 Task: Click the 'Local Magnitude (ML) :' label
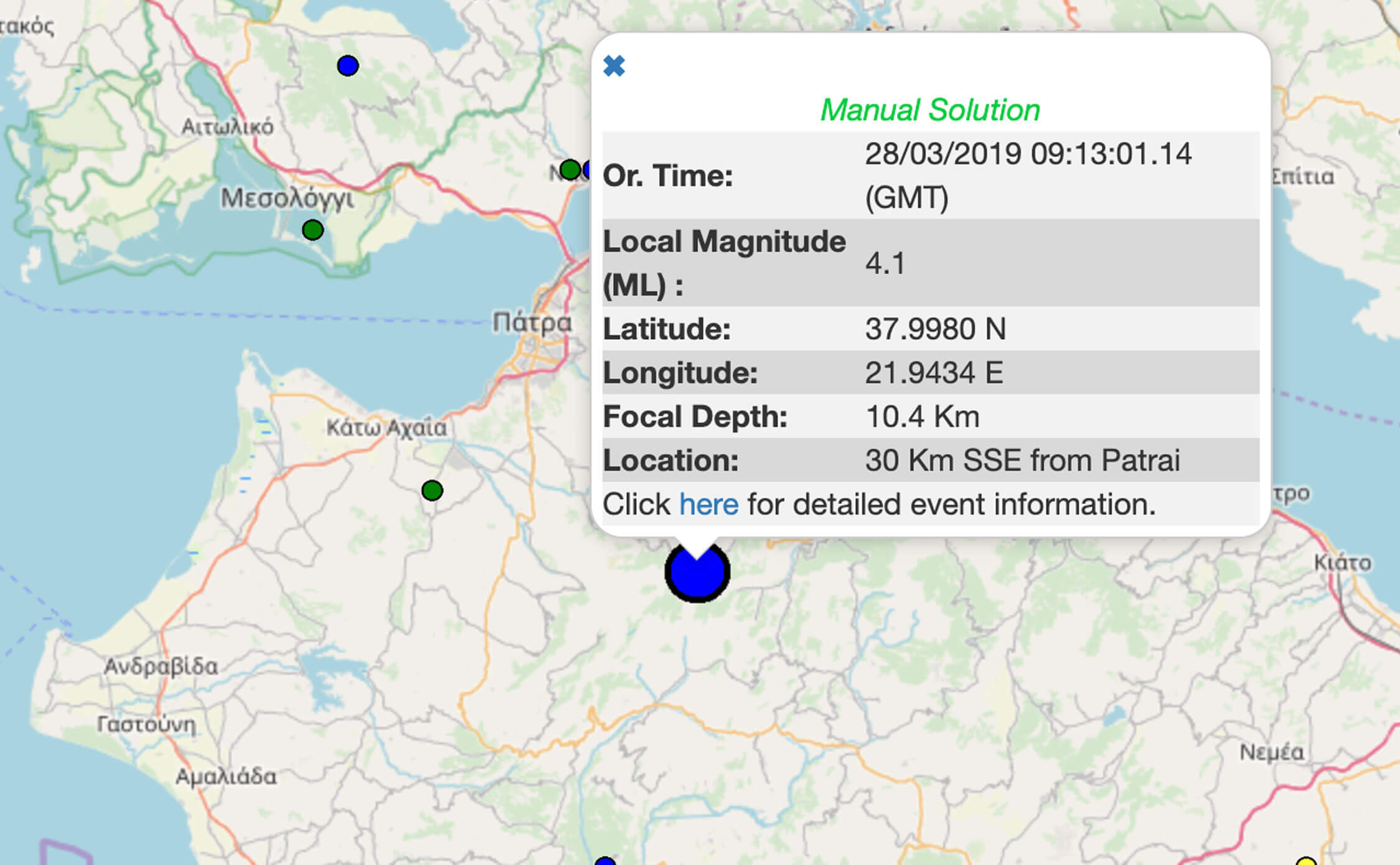point(725,263)
